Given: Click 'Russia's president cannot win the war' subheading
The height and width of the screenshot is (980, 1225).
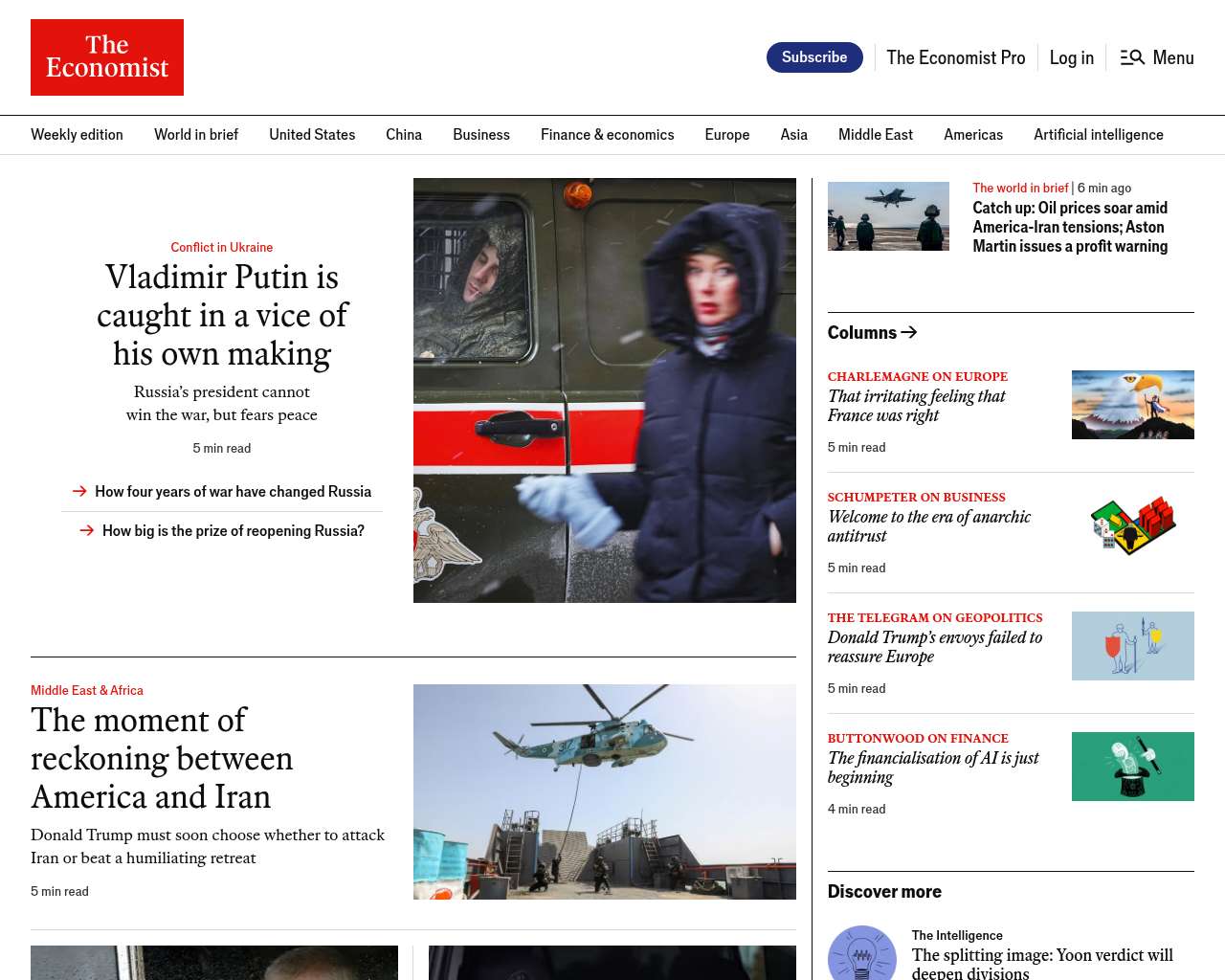Looking at the screenshot, I should coord(222,403).
